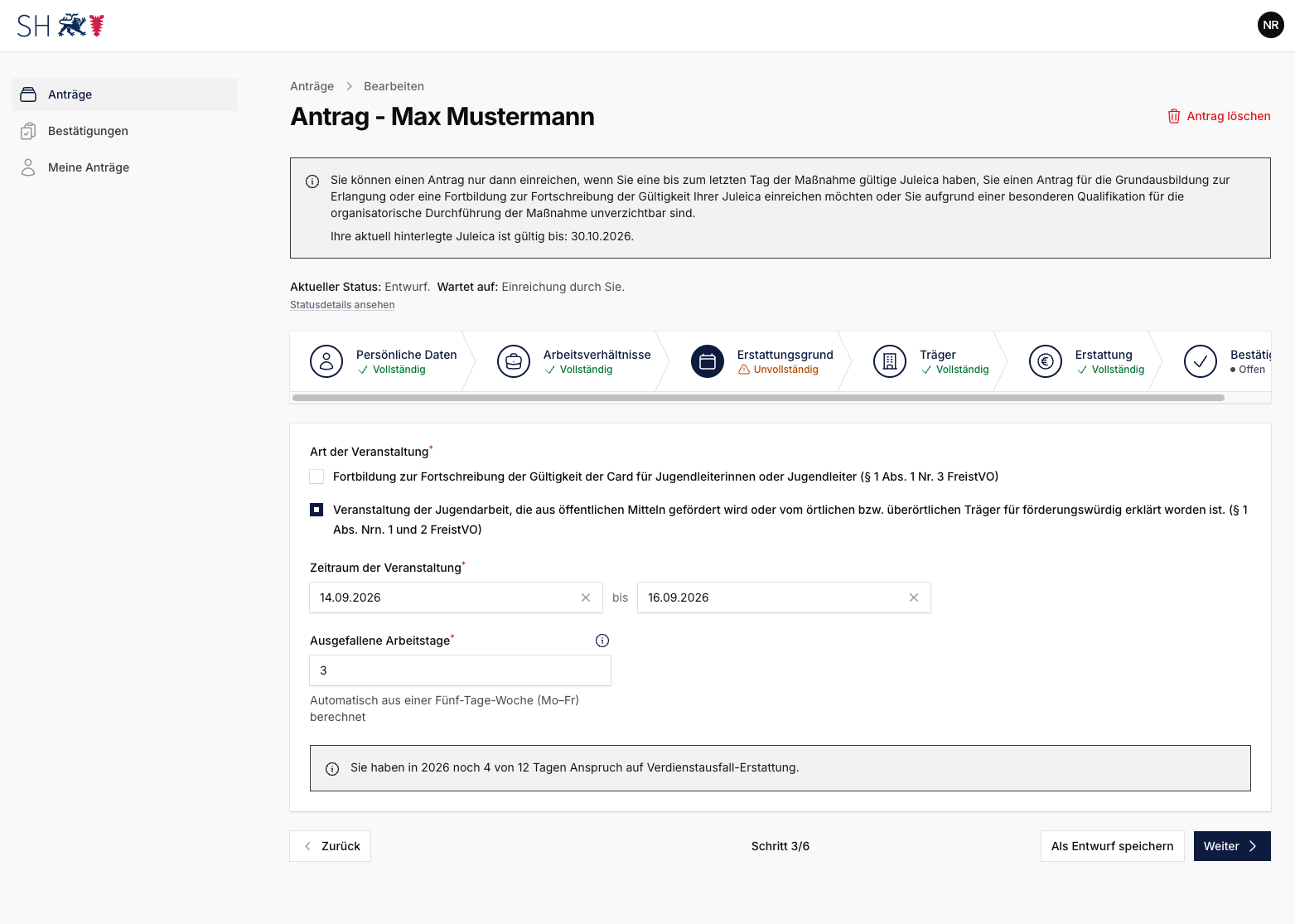Open Bestätigungen in the sidebar

pos(125,131)
